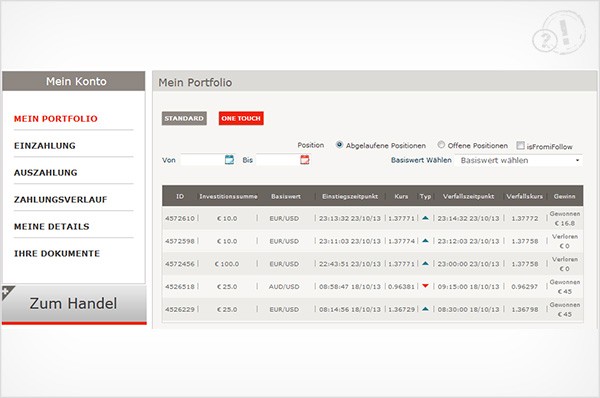
Task: Open Meine Details in sidebar
Action: (x=52, y=227)
